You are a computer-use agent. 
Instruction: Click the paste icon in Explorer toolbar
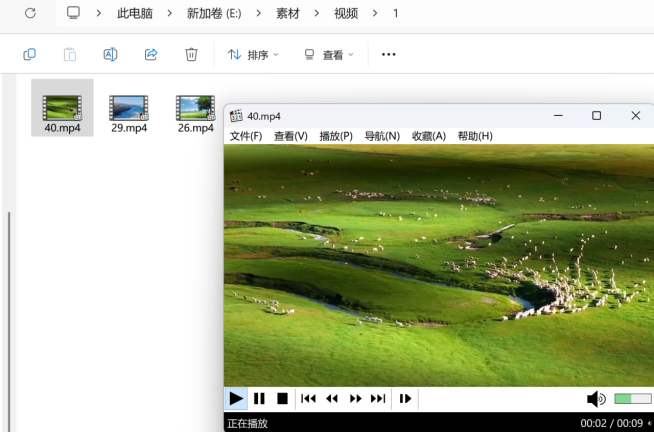(x=70, y=54)
